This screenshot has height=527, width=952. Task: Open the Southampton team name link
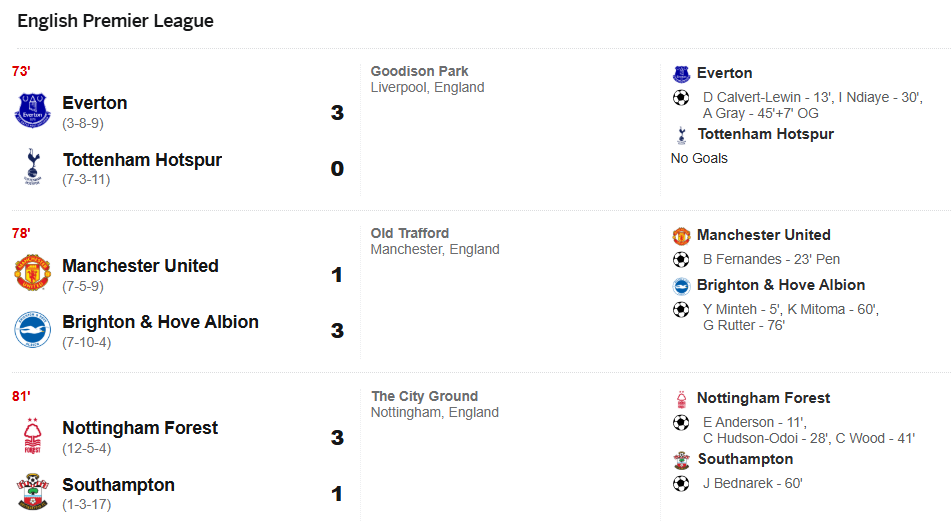[118, 485]
